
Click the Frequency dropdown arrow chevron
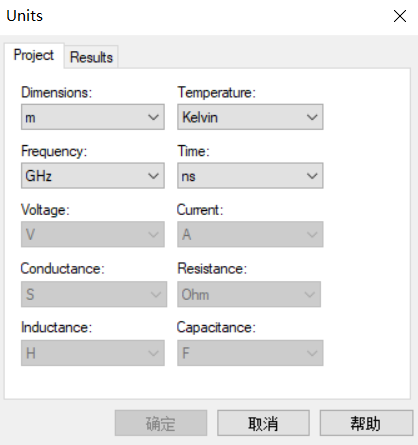coord(153,176)
